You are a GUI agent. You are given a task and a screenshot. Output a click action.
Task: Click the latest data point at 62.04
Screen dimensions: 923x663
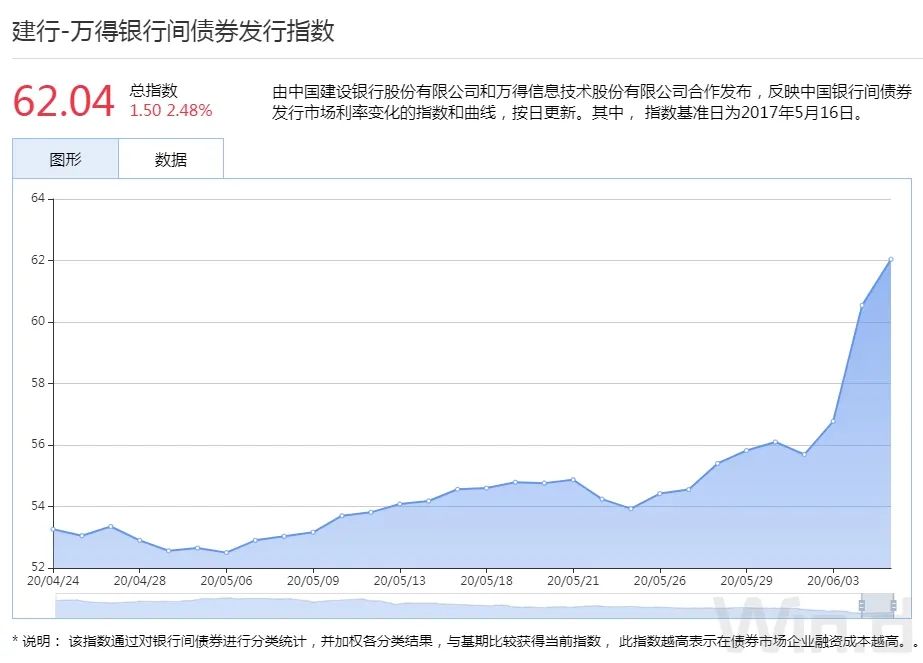pyautogui.click(x=891, y=258)
